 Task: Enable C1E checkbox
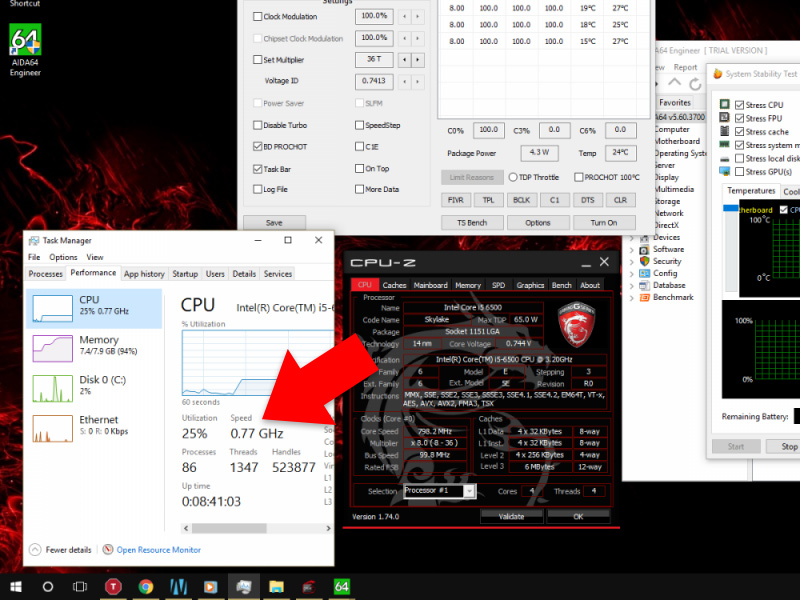(359, 146)
